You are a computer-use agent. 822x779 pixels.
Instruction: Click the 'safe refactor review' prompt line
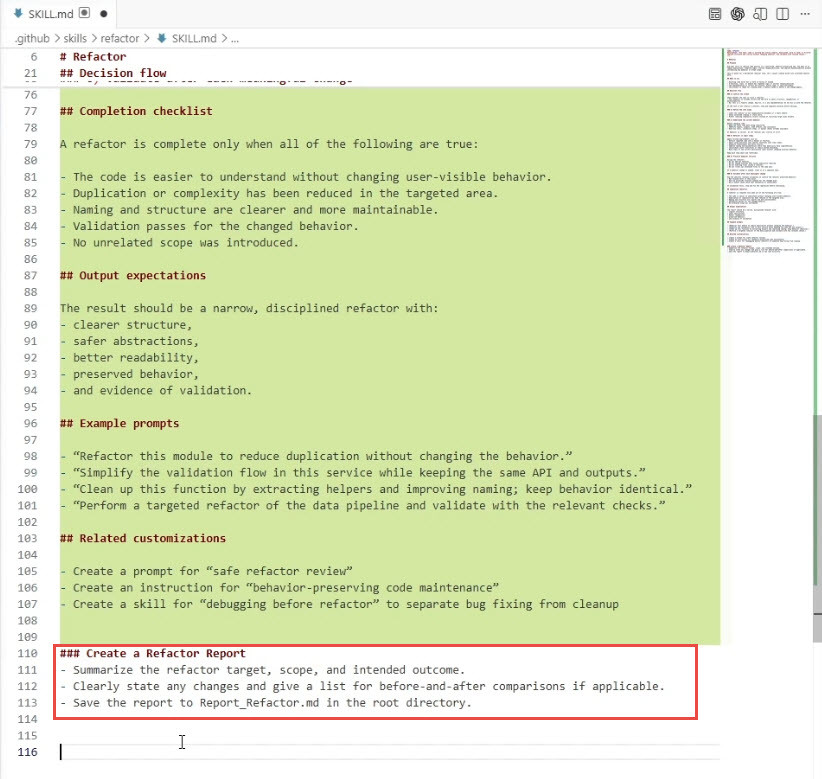point(206,571)
